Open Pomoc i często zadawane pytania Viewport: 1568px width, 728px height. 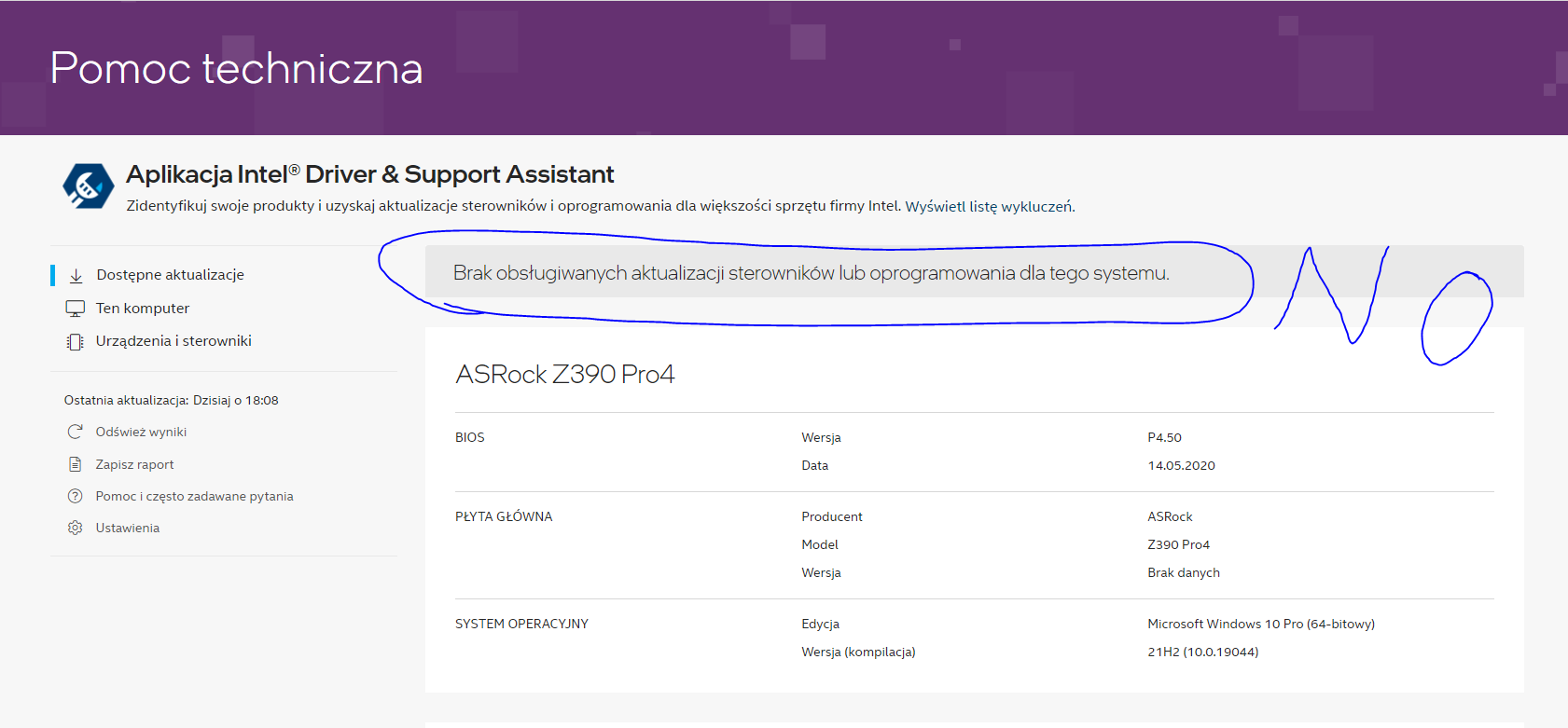tap(194, 496)
